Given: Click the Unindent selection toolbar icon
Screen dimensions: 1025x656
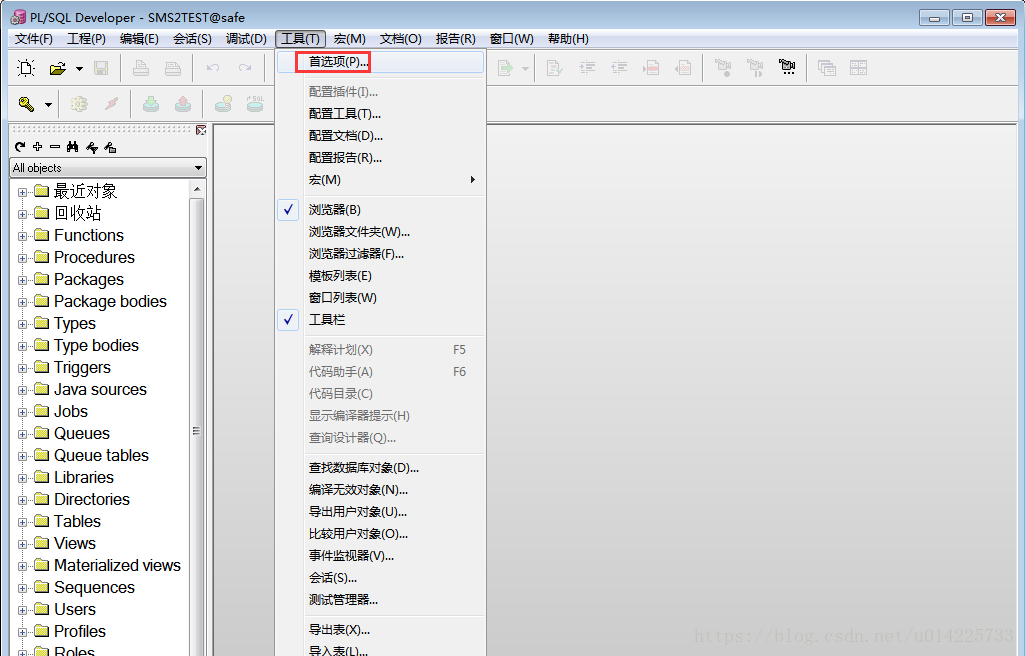Looking at the screenshot, I should (x=619, y=68).
